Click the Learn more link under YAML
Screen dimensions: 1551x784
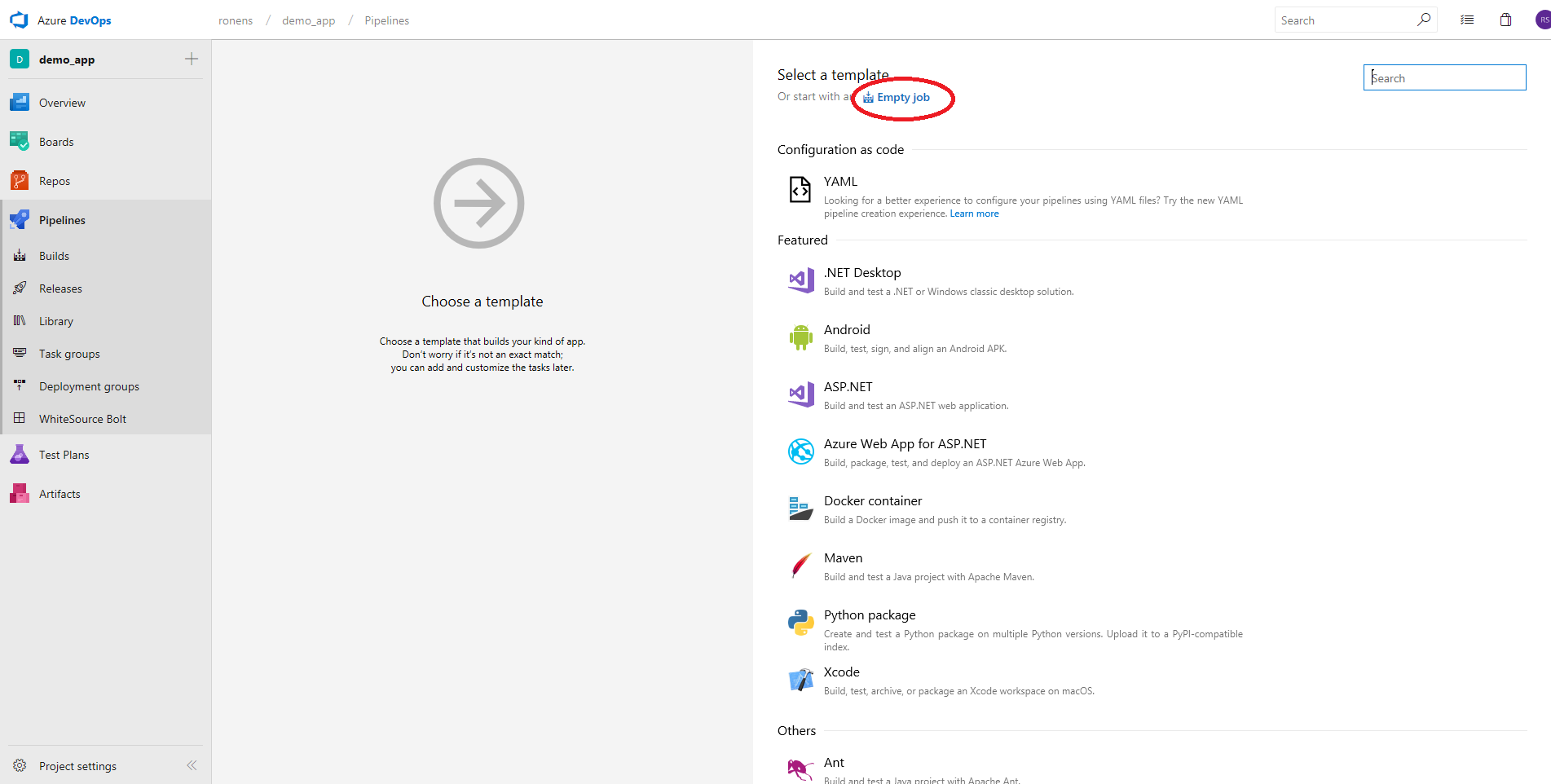click(974, 214)
